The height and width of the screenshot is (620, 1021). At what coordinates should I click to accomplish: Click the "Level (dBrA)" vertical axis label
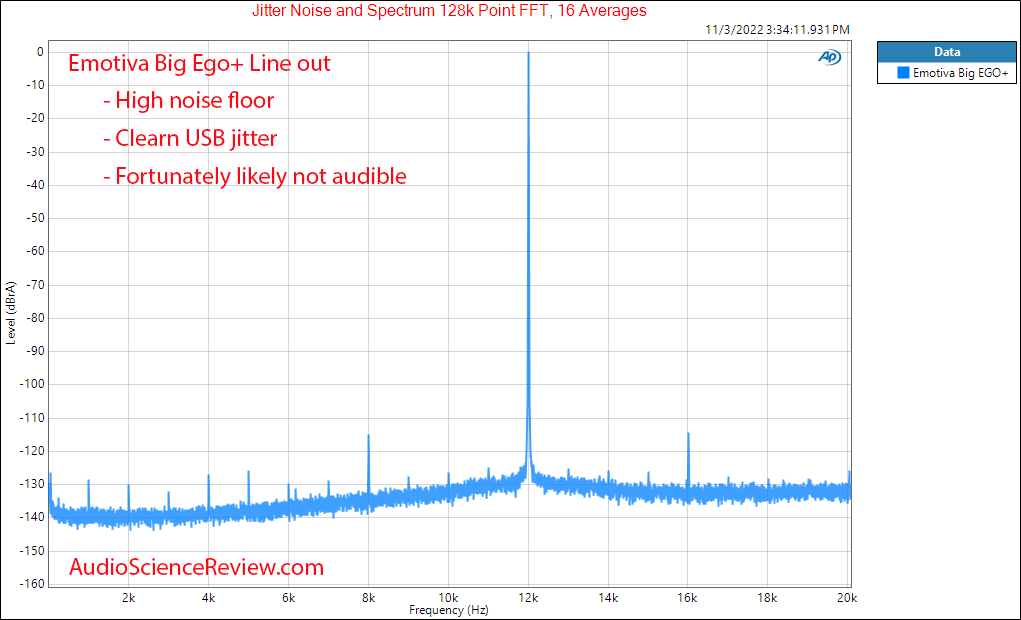click(x=10, y=313)
